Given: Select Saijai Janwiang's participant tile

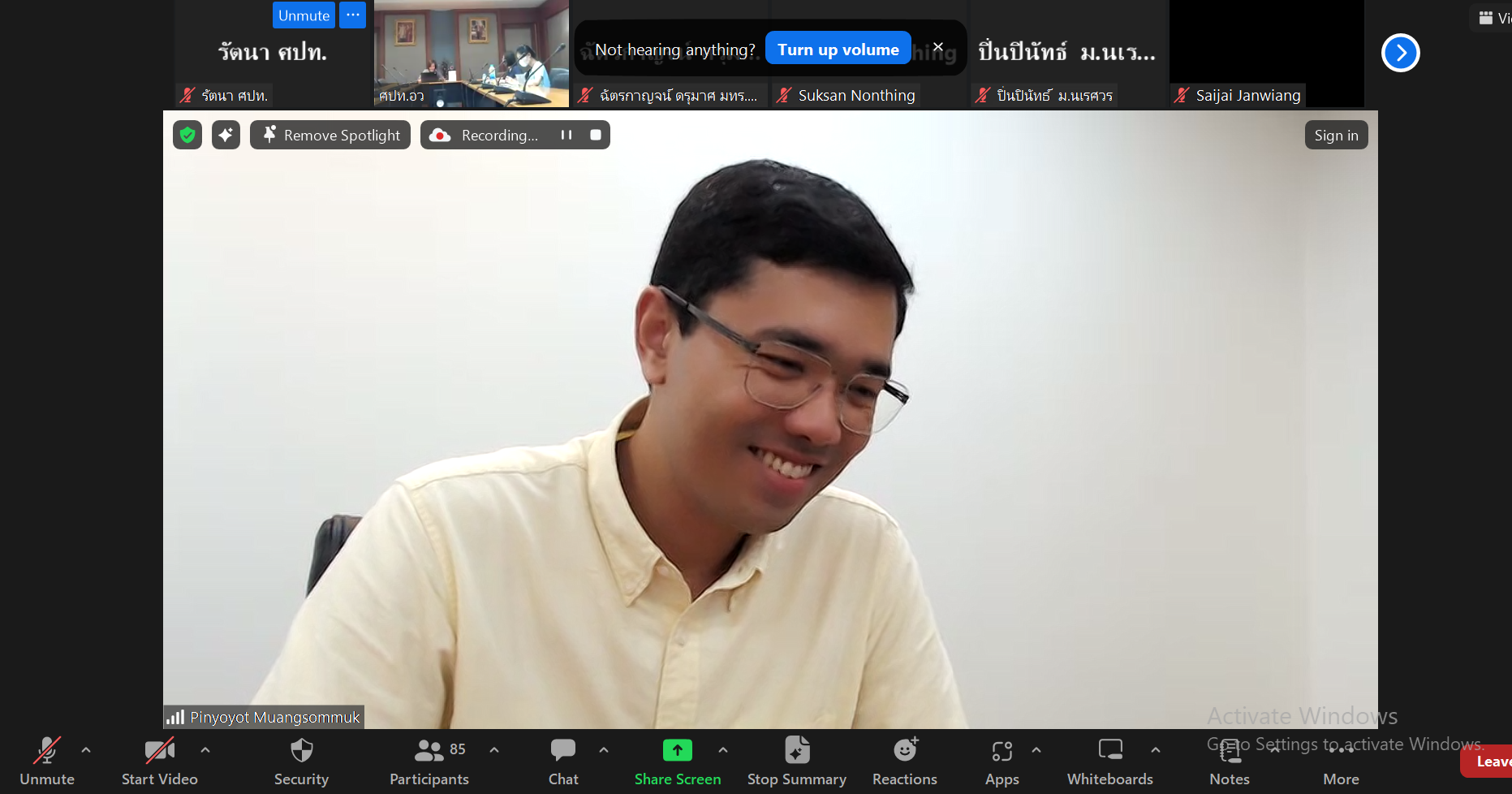Looking at the screenshot, I should [x=1266, y=54].
